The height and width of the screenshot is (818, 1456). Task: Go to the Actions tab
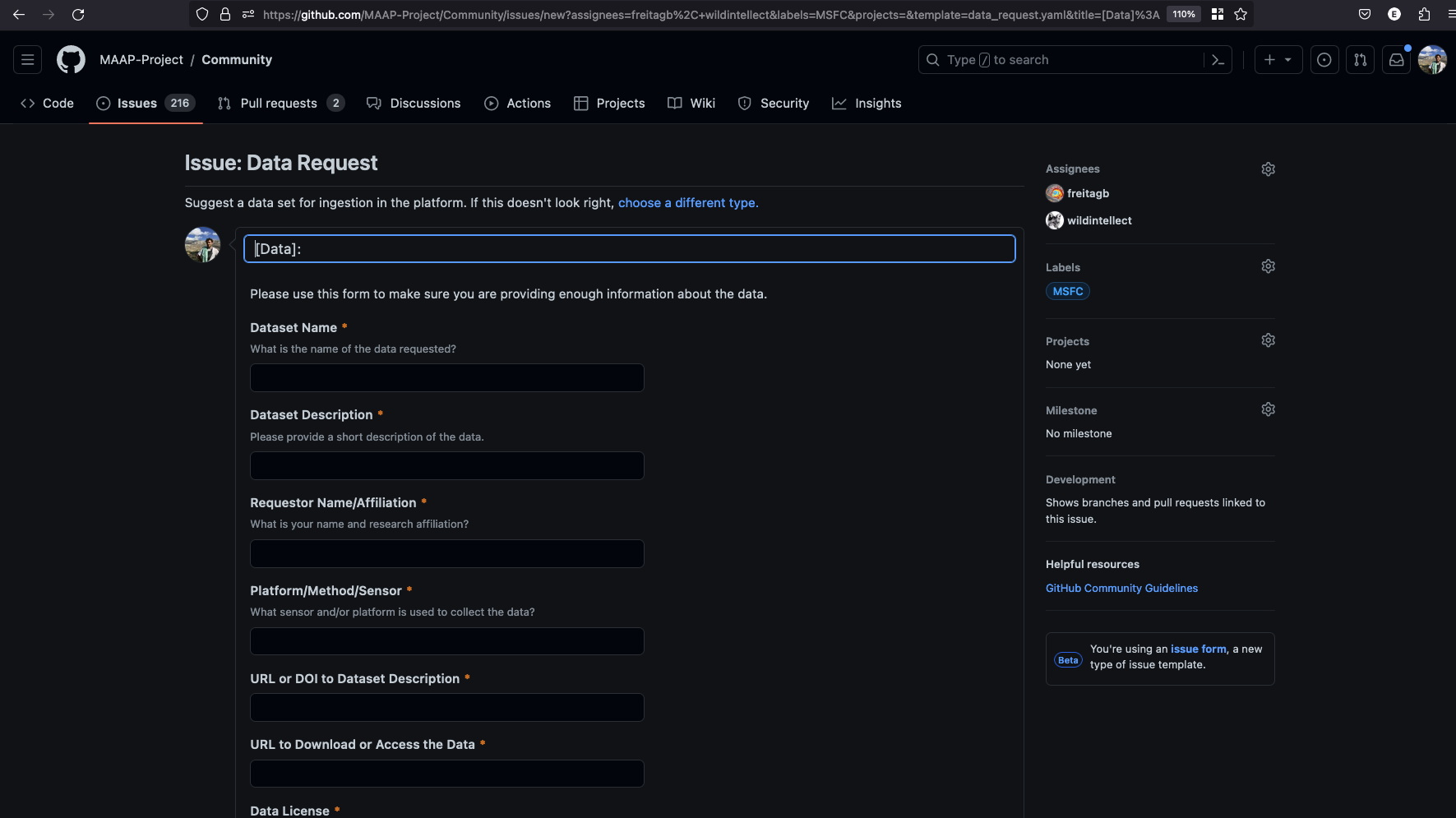518,104
